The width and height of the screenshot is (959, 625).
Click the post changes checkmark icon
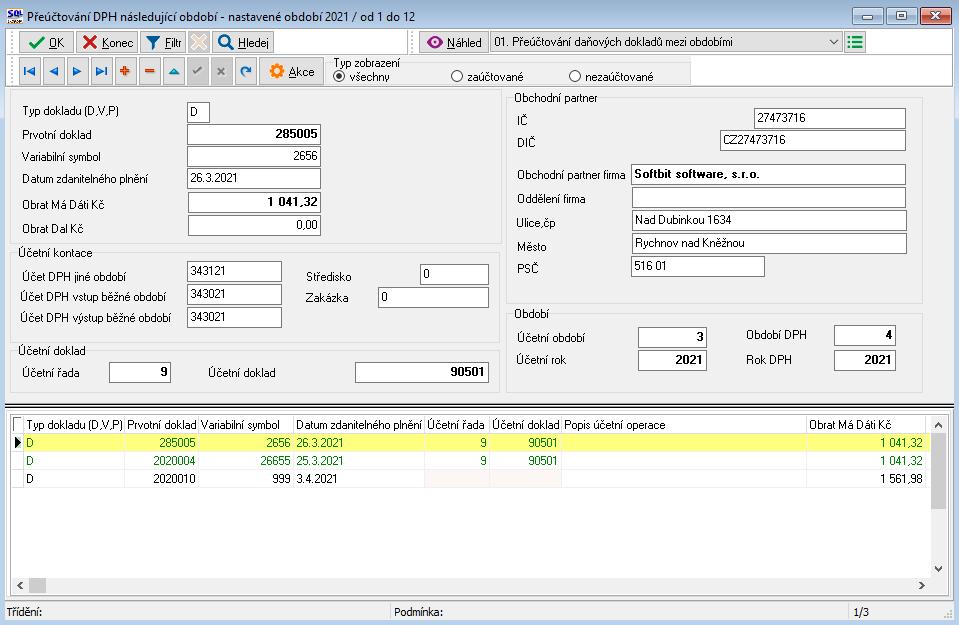coord(198,72)
